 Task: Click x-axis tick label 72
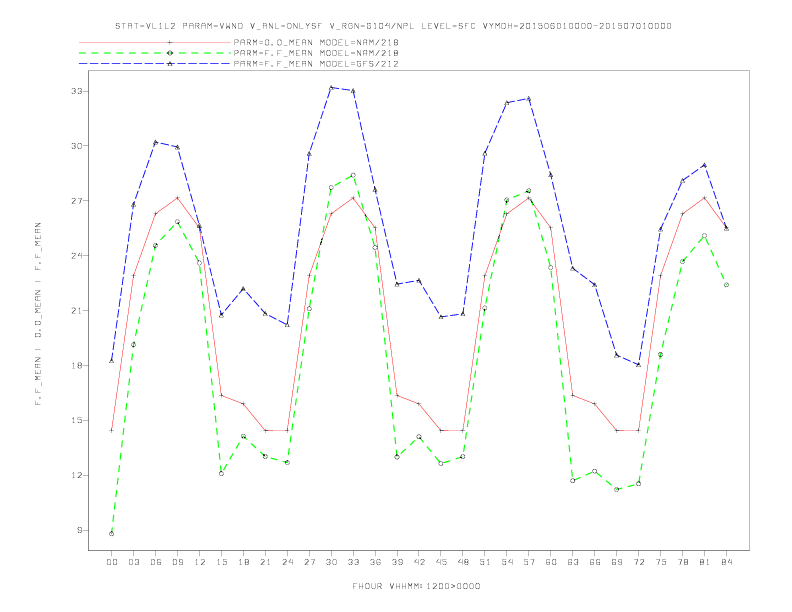click(x=638, y=562)
